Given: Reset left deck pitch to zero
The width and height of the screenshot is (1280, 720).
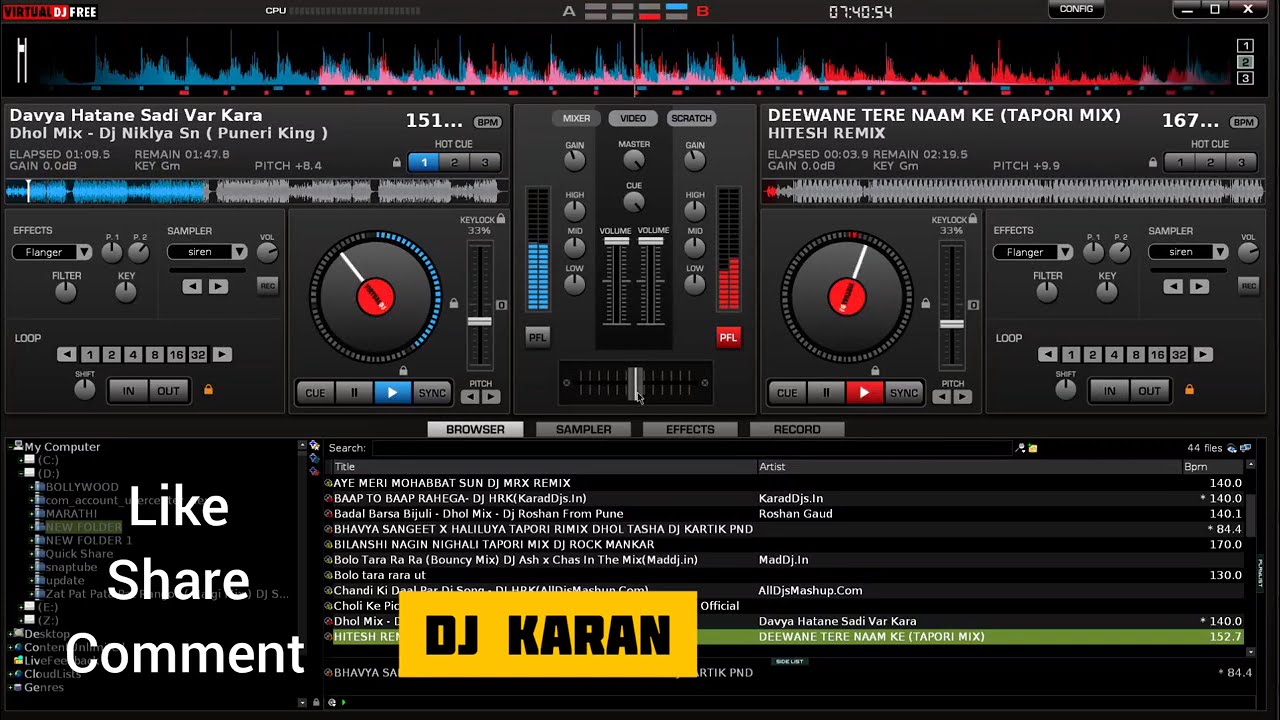Looking at the screenshot, I should pyautogui.click(x=501, y=305).
